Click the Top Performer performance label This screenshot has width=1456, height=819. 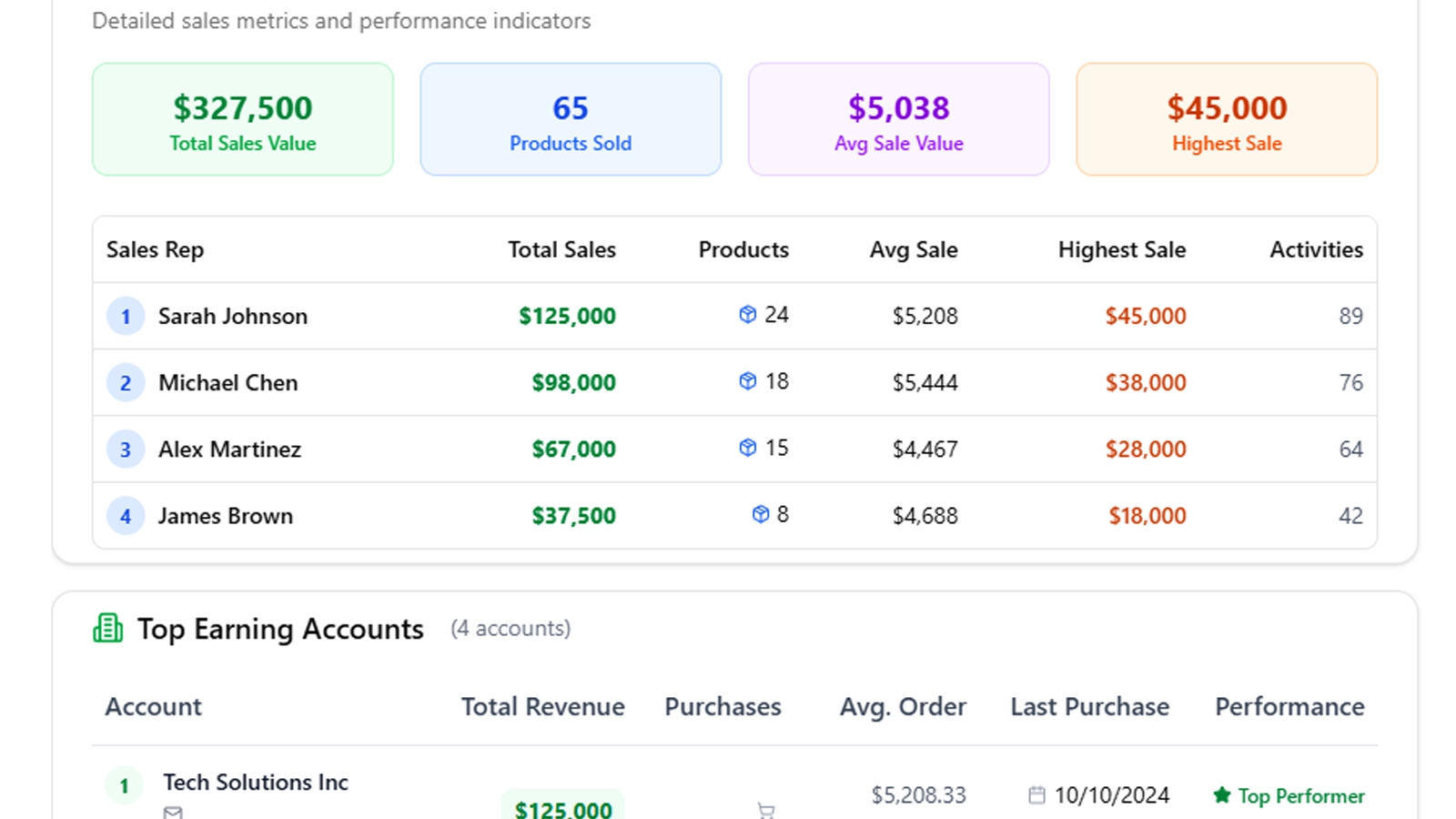pos(1300,795)
